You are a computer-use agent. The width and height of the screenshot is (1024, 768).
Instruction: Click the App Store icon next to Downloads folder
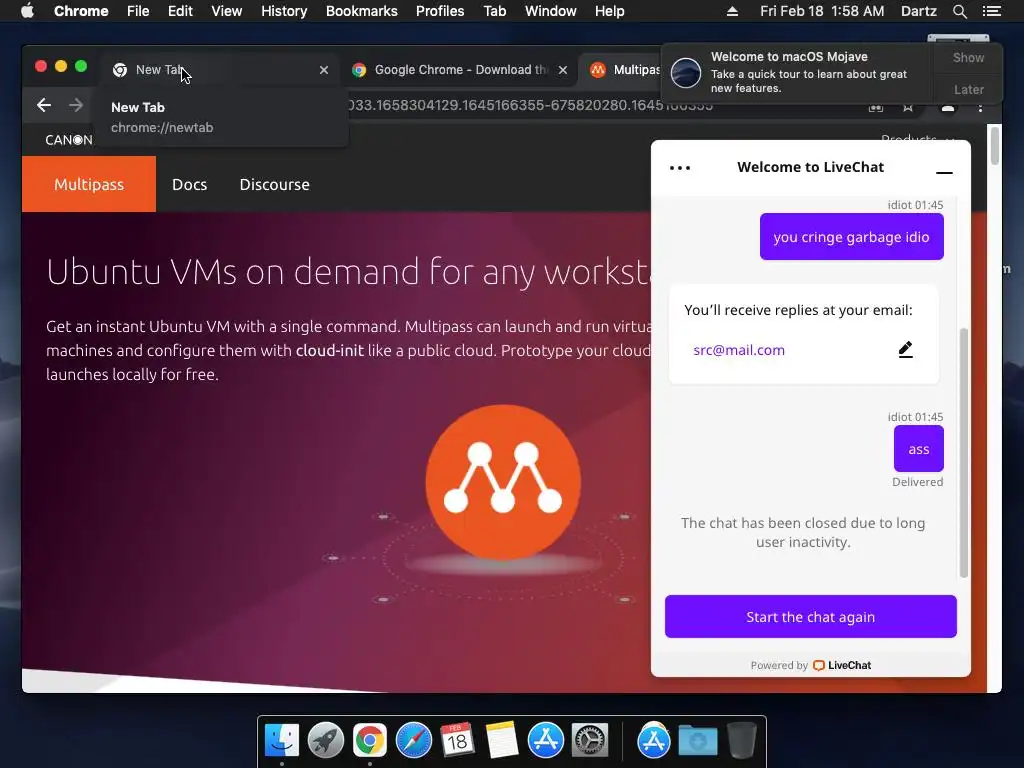[x=654, y=741]
